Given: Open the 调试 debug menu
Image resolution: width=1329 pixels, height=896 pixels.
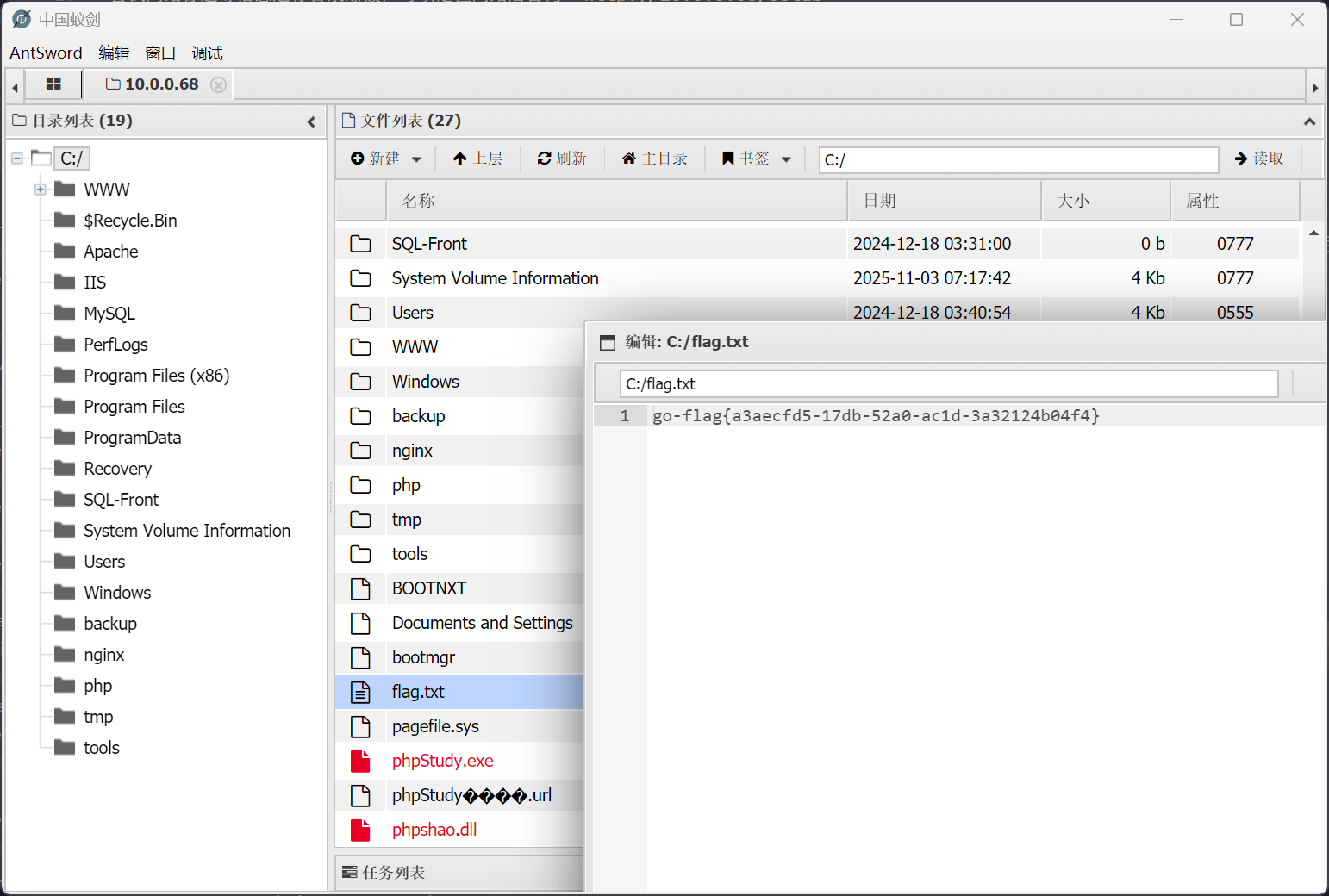Looking at the screenshot, I should point(207,53).
